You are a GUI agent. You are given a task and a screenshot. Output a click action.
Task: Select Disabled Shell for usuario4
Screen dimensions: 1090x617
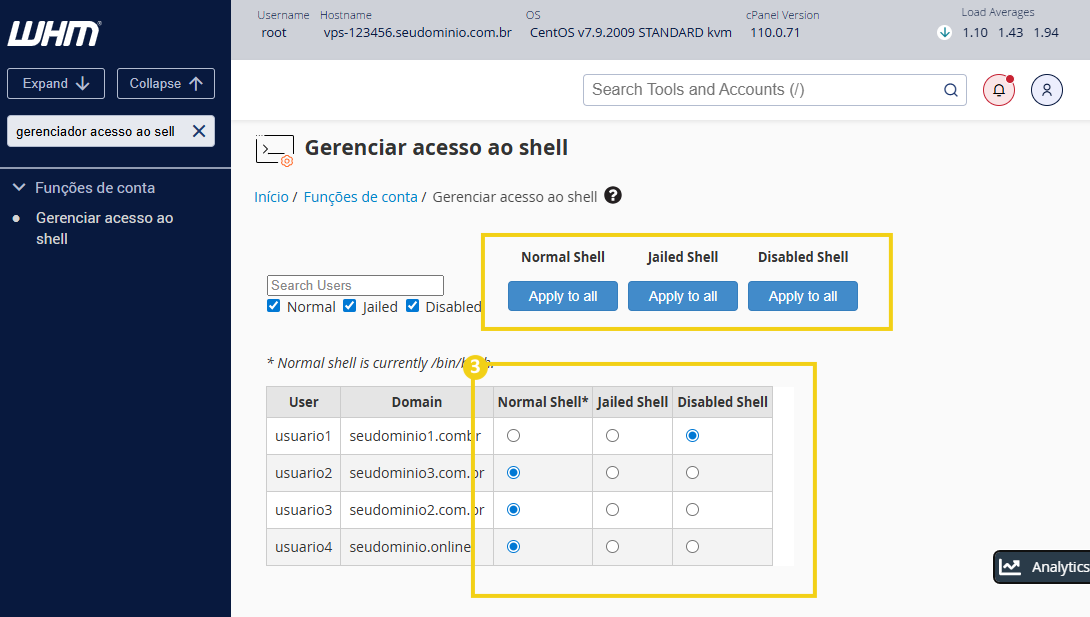[692, 546]
